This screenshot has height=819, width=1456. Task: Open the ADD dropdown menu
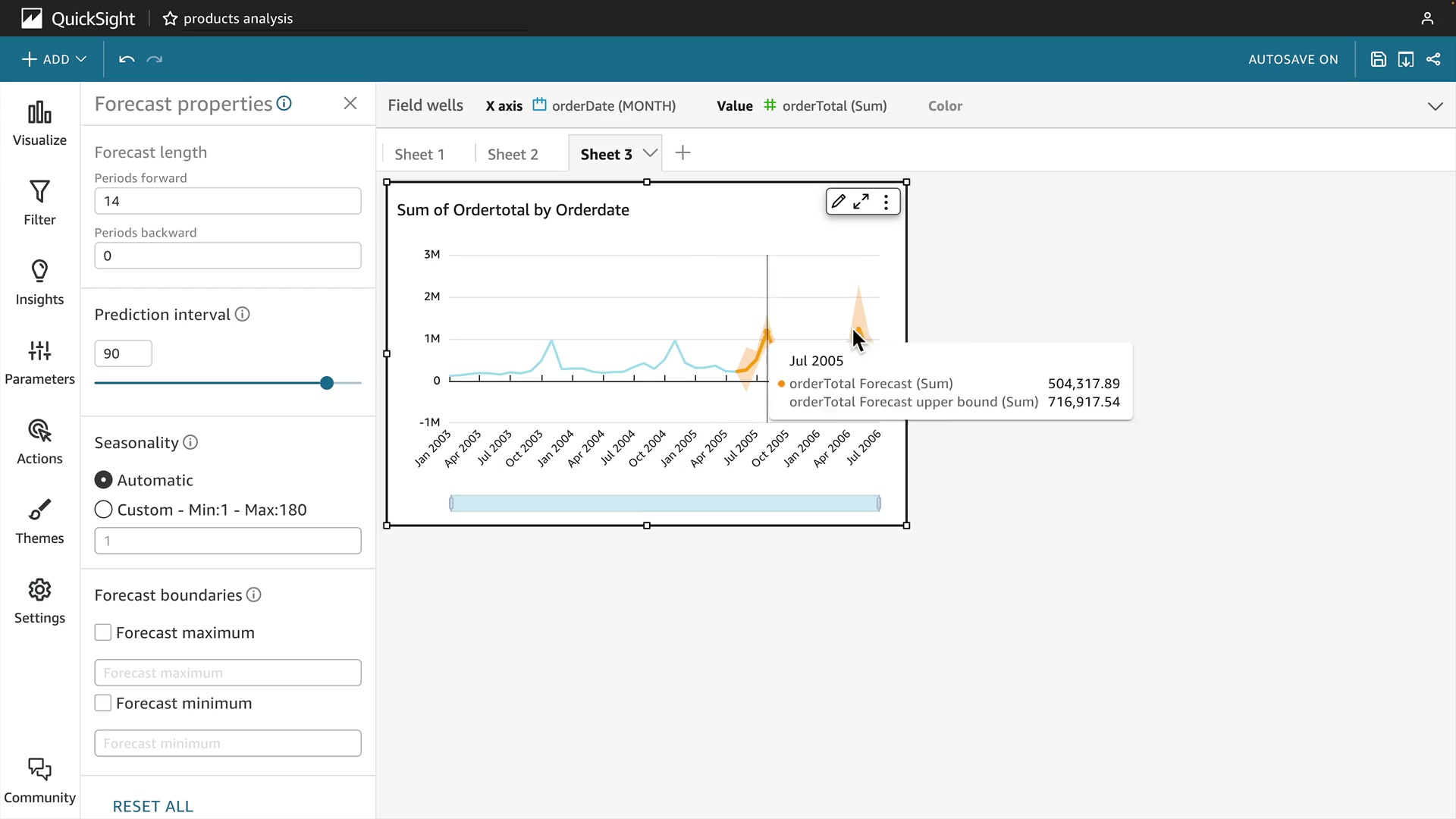(x=54, y=59)
